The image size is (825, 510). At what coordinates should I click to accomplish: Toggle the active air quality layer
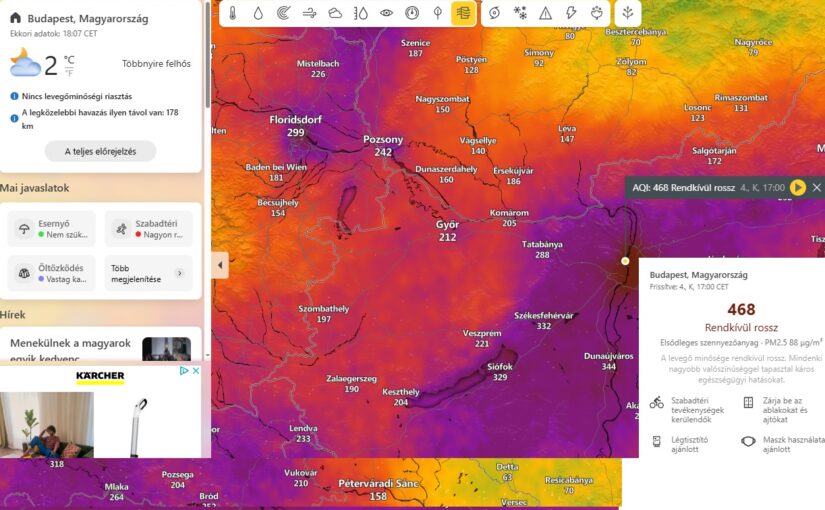[462, 13]
